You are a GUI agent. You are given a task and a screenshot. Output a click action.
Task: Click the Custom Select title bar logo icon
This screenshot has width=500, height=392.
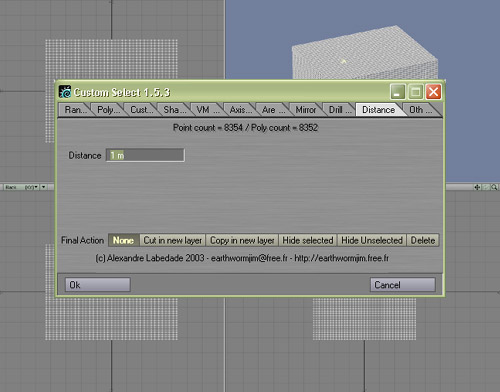click(65, 92)
